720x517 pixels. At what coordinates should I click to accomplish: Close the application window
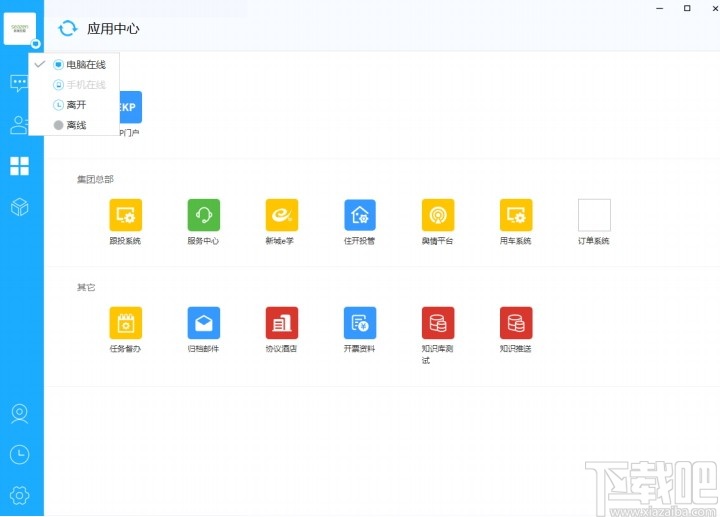click(x=714, y=8)
